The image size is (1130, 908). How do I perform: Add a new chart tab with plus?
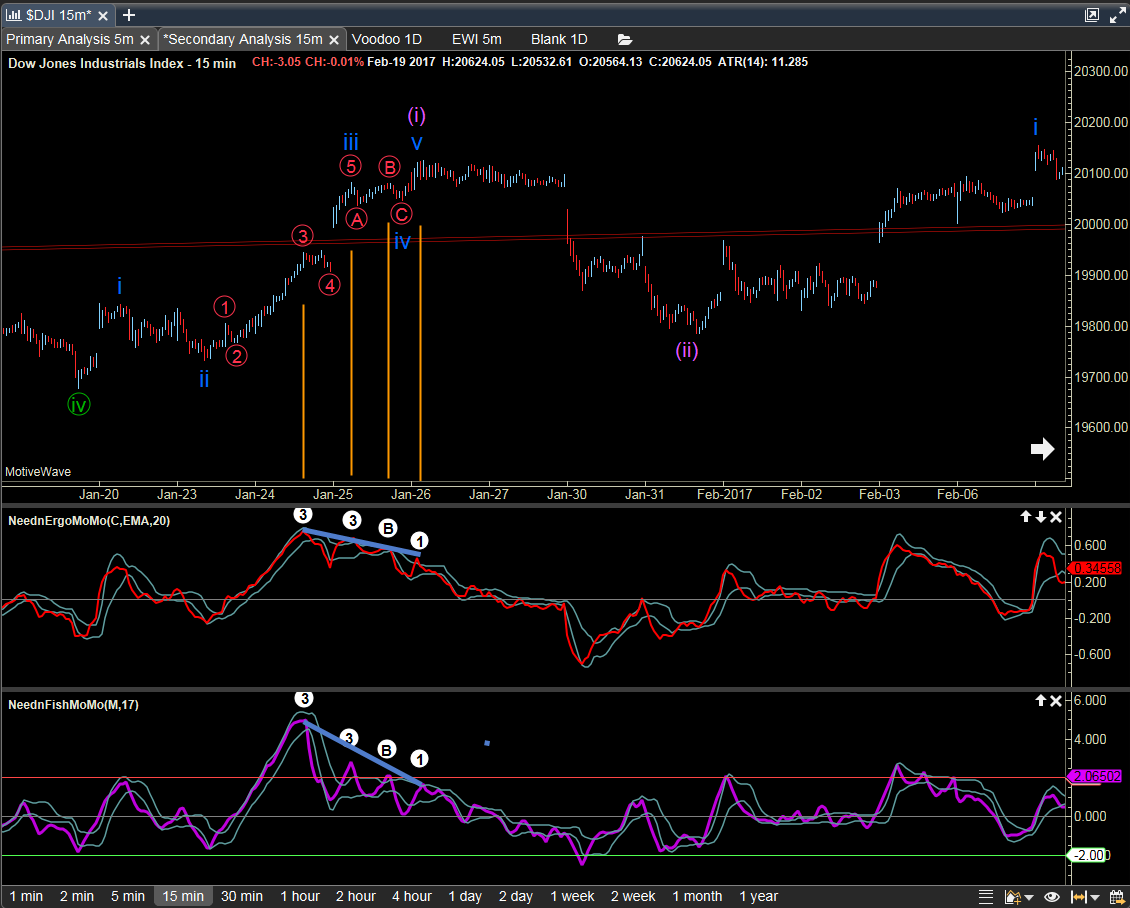(129, 14)
